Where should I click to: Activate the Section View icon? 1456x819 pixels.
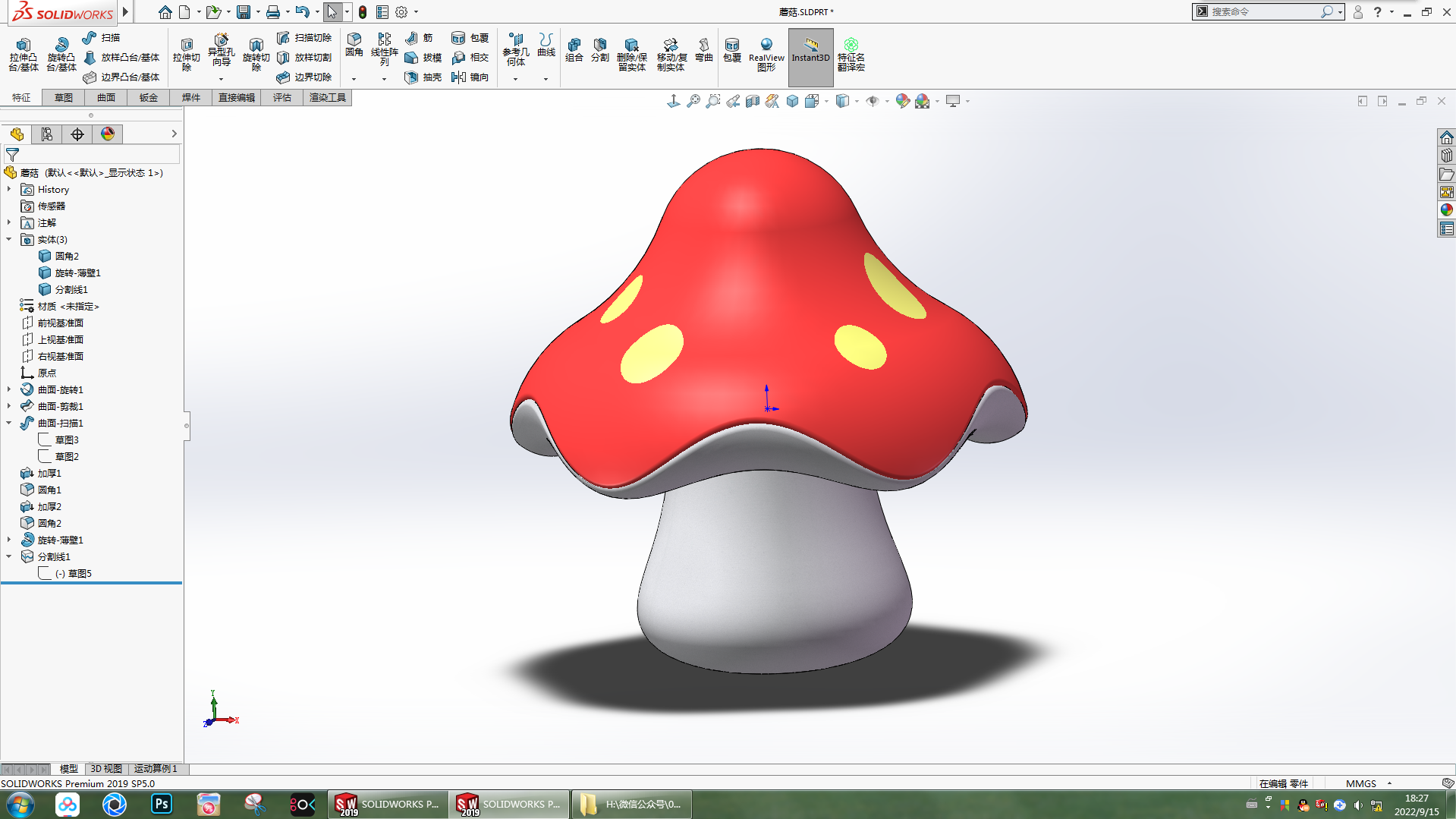pos(753,101)
